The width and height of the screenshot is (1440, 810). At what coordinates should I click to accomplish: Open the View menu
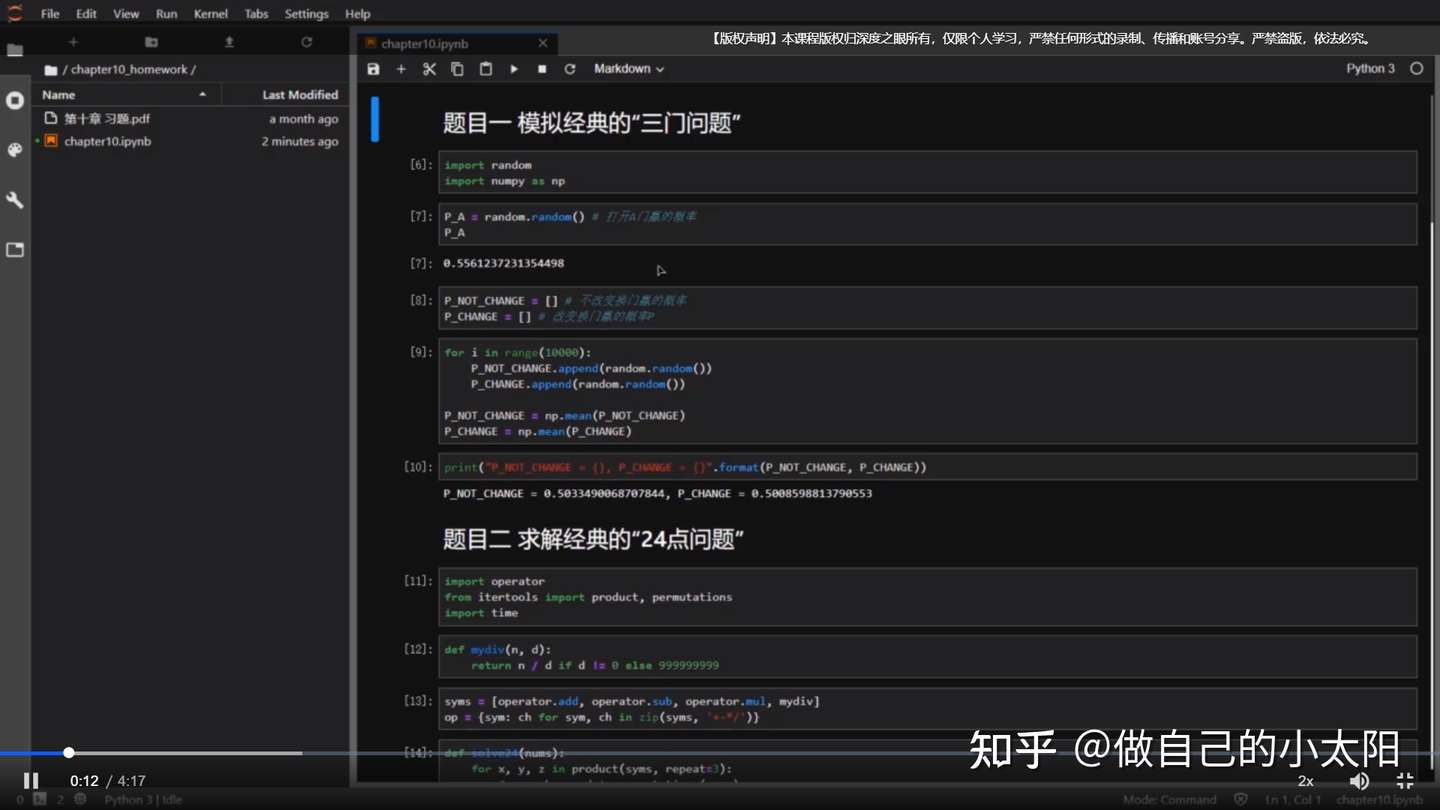(126, 14)
